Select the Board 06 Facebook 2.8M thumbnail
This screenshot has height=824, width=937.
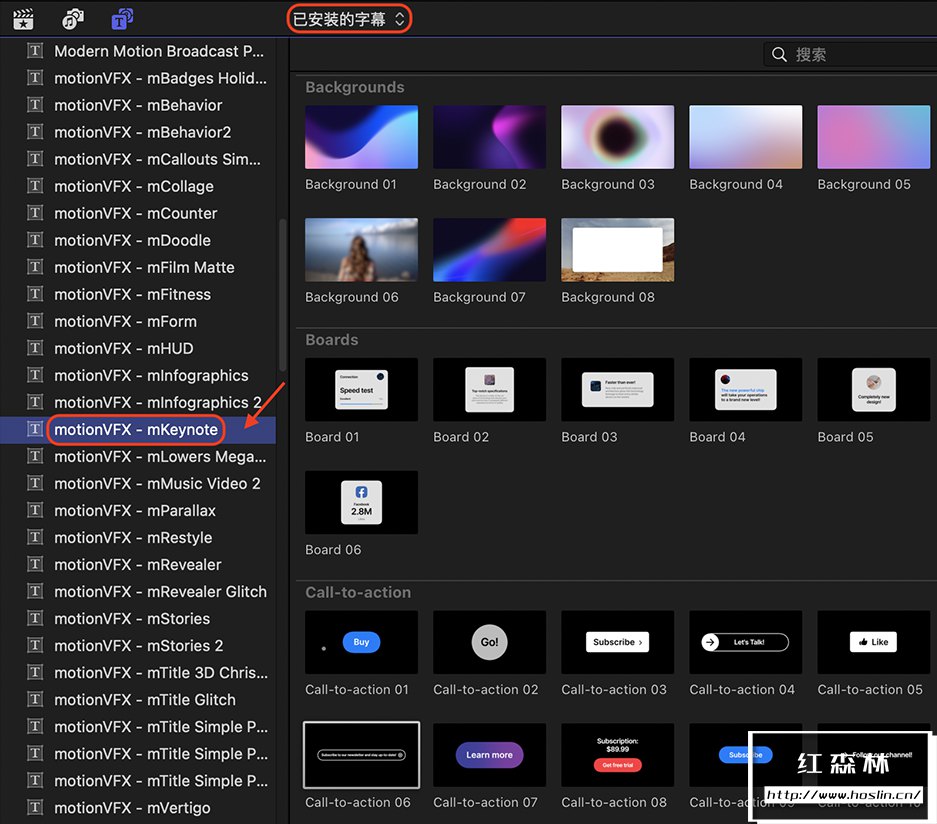pos(362,503)
